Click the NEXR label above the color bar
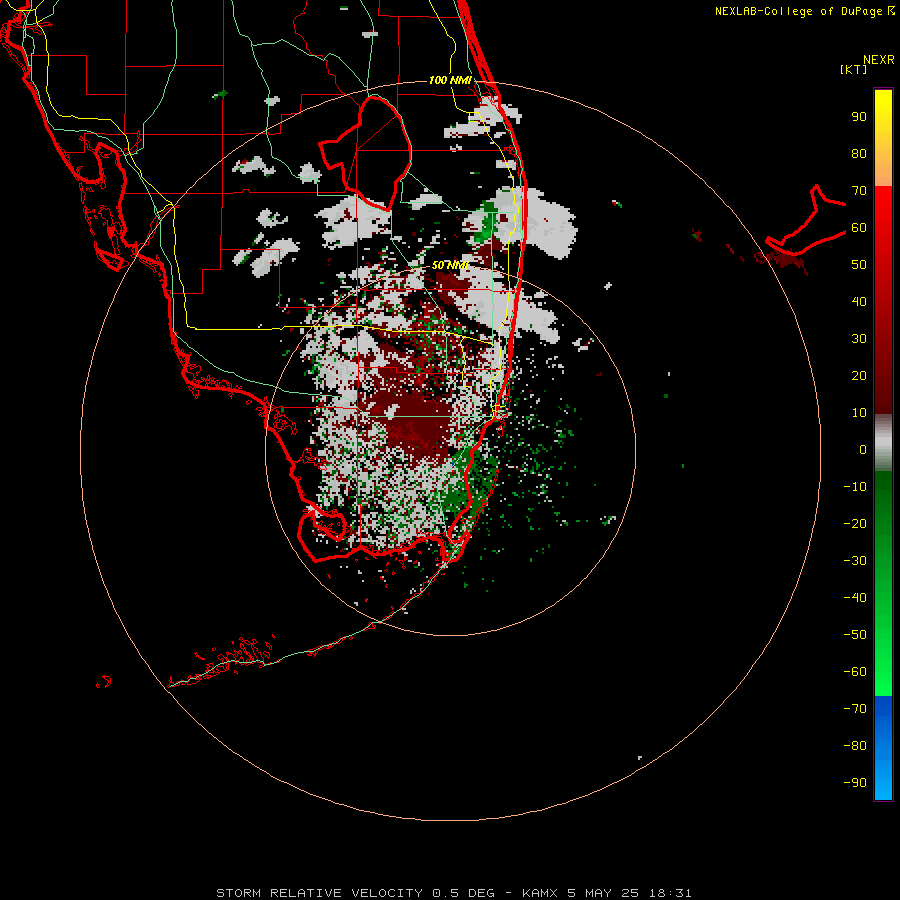The width and height of the screenshot is (900, 900). [879, 60]
